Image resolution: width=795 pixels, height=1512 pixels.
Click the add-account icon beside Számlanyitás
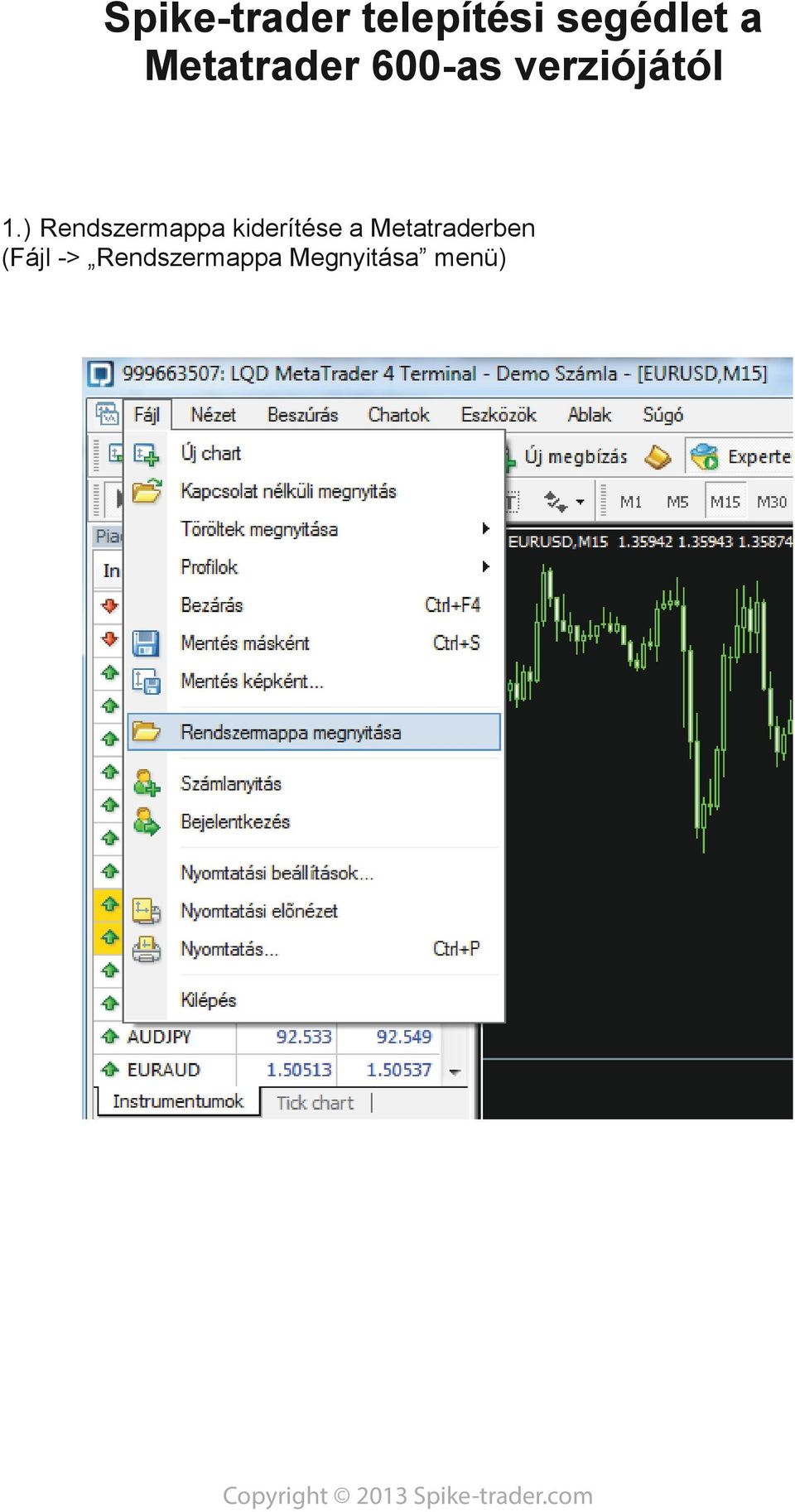147,783
